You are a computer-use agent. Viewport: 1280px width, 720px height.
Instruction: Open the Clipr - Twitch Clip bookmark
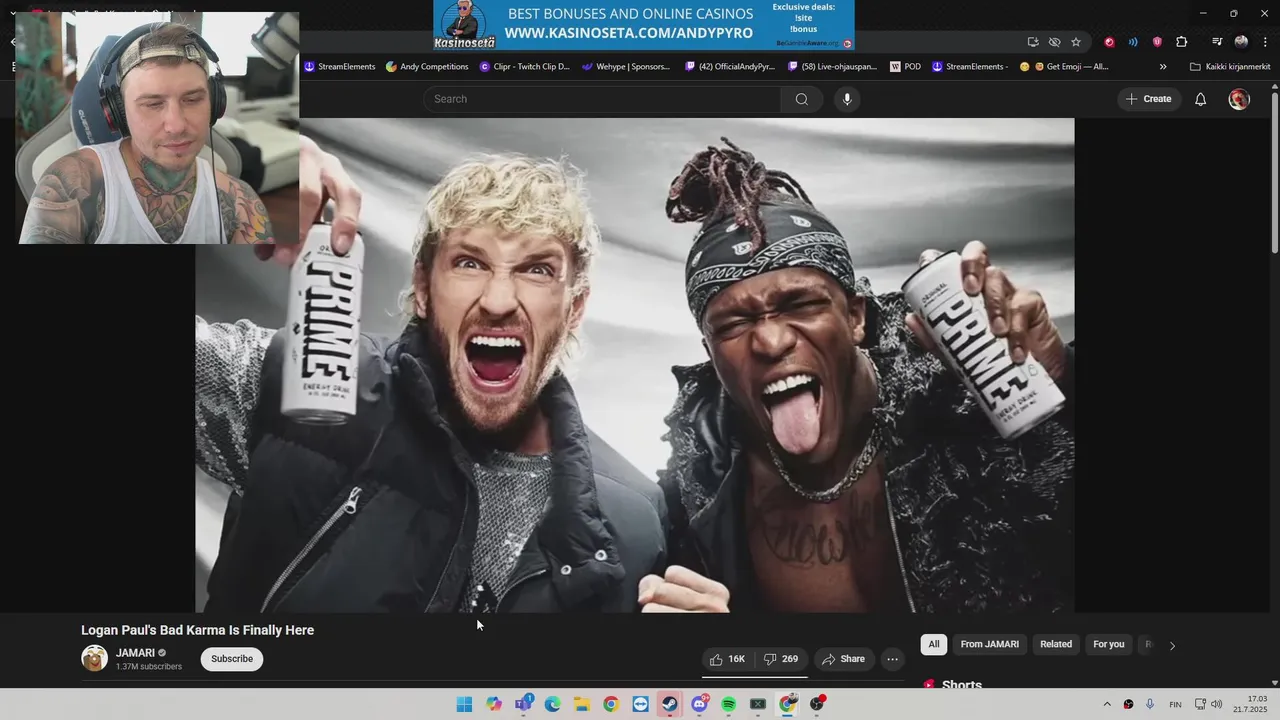(x=525, y=67)
